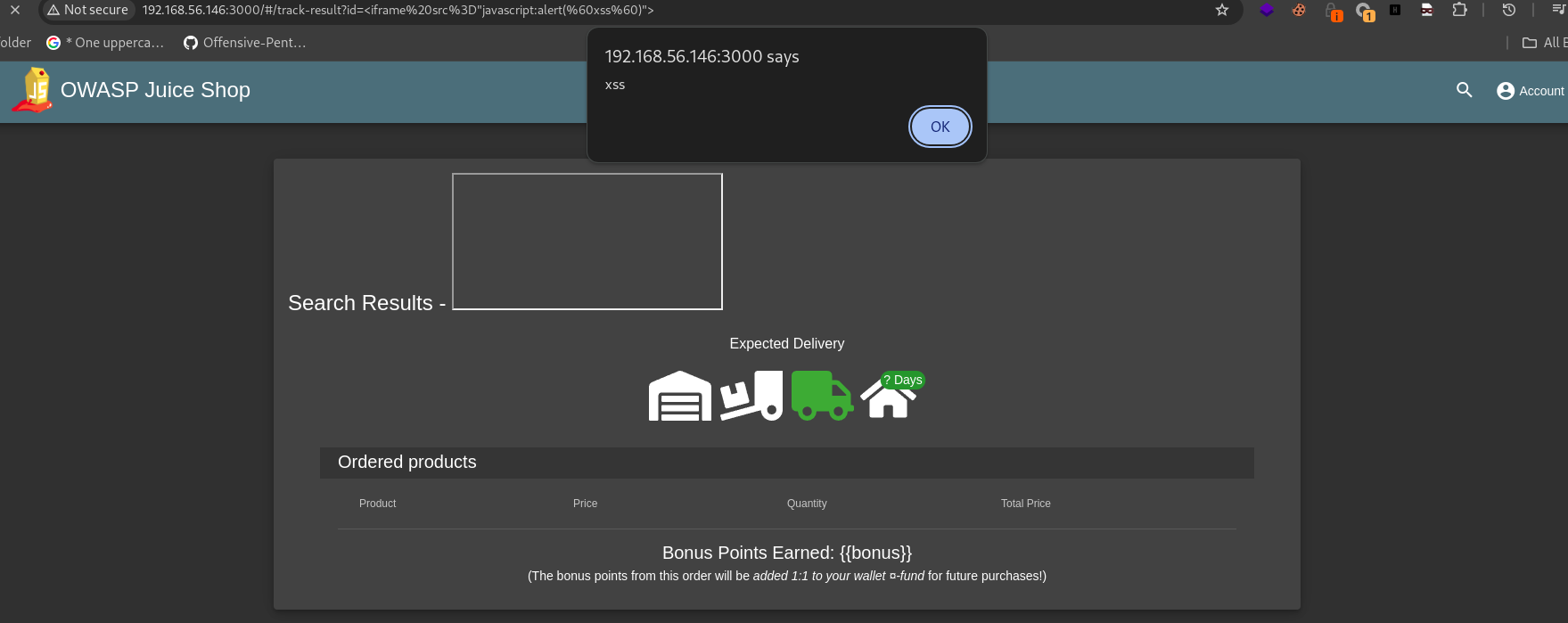Click the Search Results heading
The height and width of the screenshot is (623, 1568).
coord(366,303)
